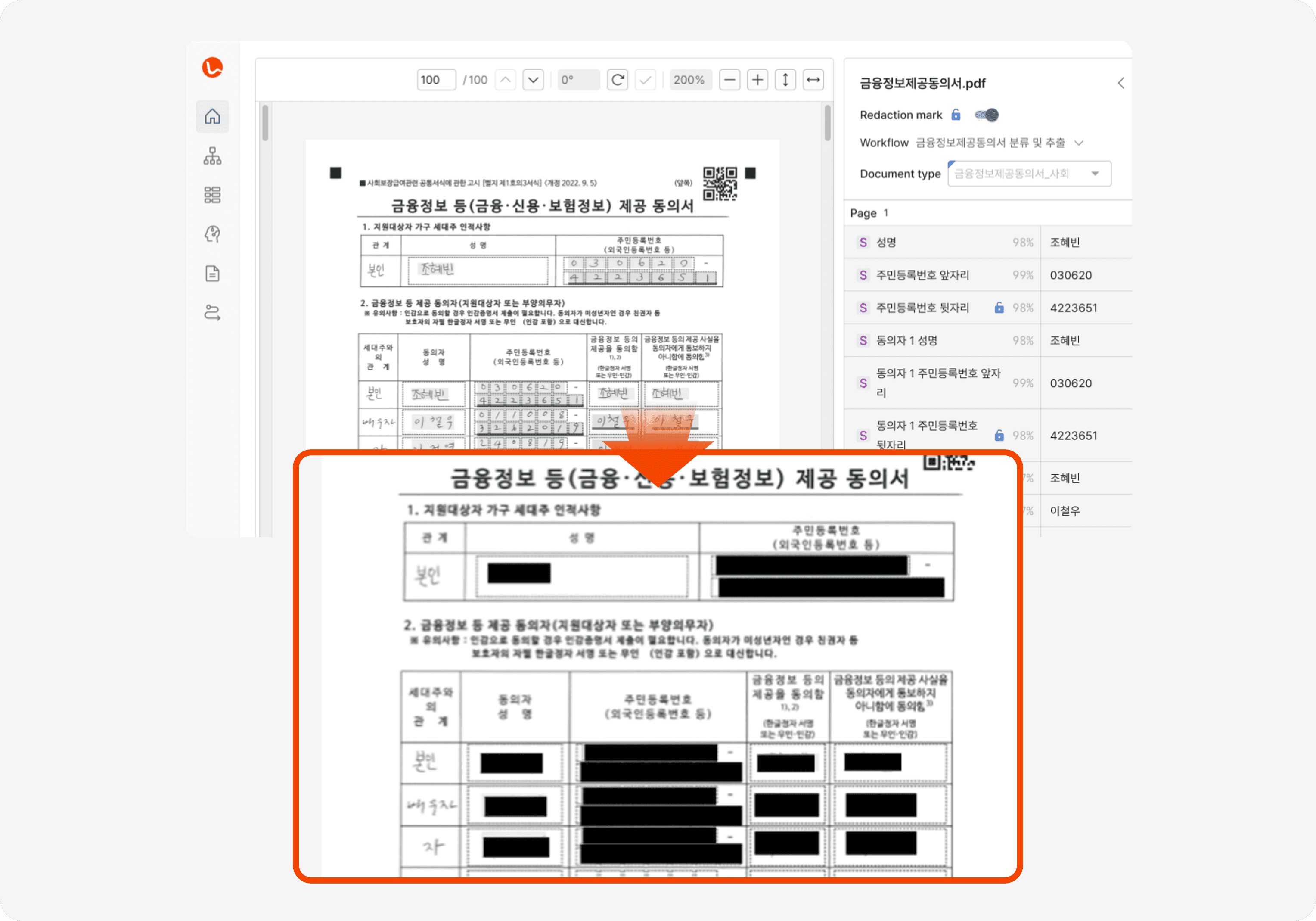The width and height of the screenshot is (1316, 921).
Task: Expand the Workflow dropdown
Action: pyautogui.click(x=1079, y=143)
